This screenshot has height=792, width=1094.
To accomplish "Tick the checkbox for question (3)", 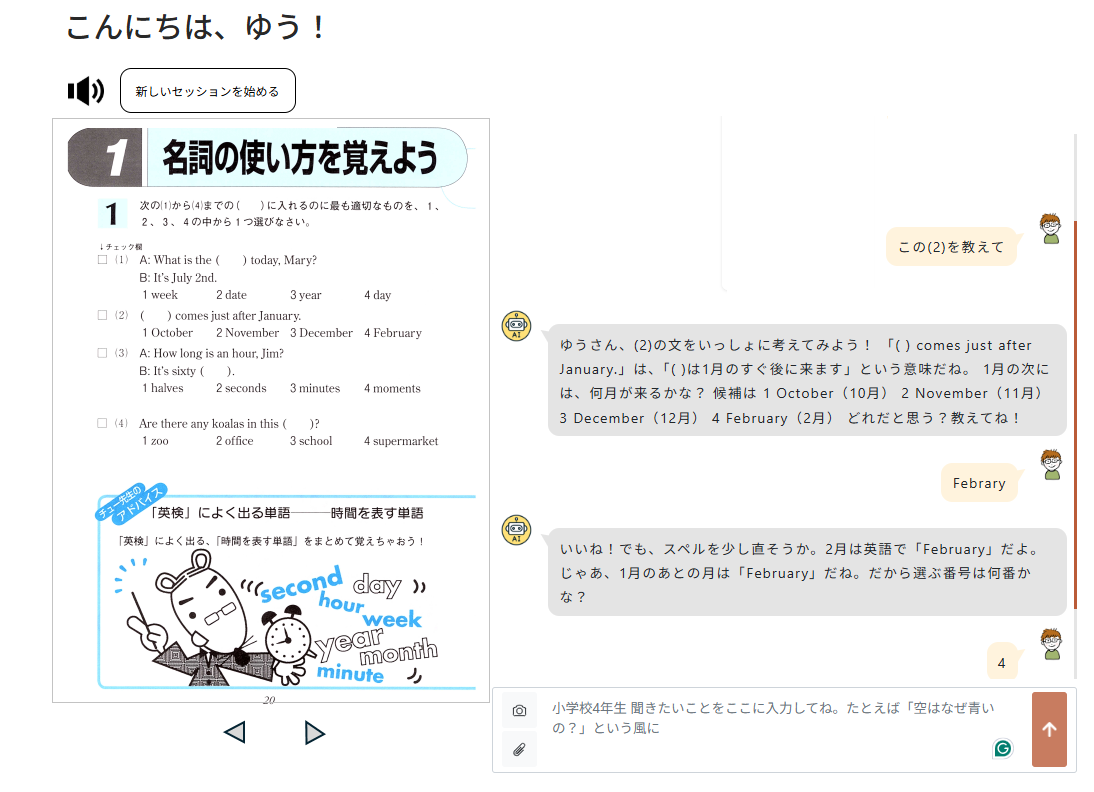I will [x=103, y=353].
